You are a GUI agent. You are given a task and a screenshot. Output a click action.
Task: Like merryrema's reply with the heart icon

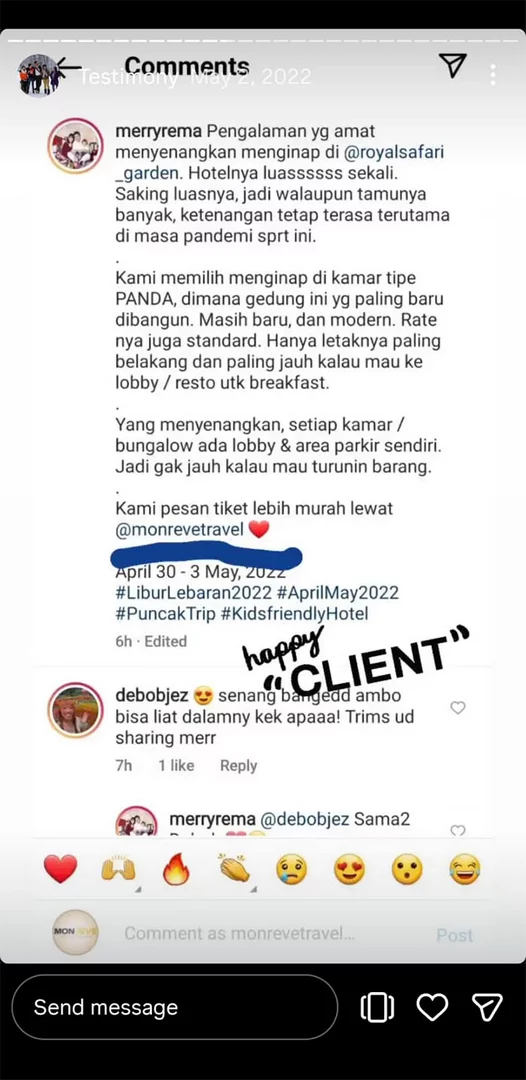click(458, 831)
